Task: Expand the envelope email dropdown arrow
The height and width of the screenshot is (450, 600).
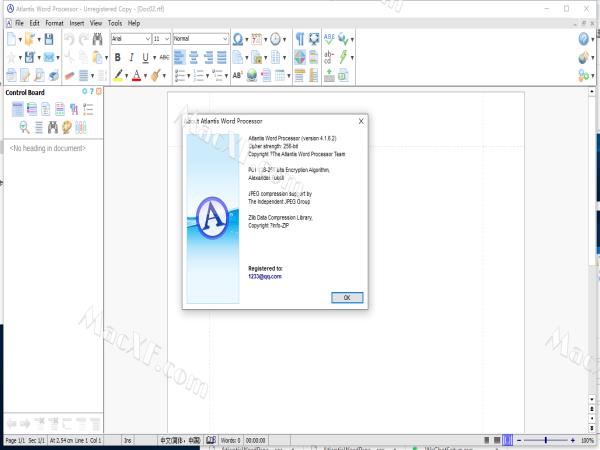Action: click(x=58, y=58)
